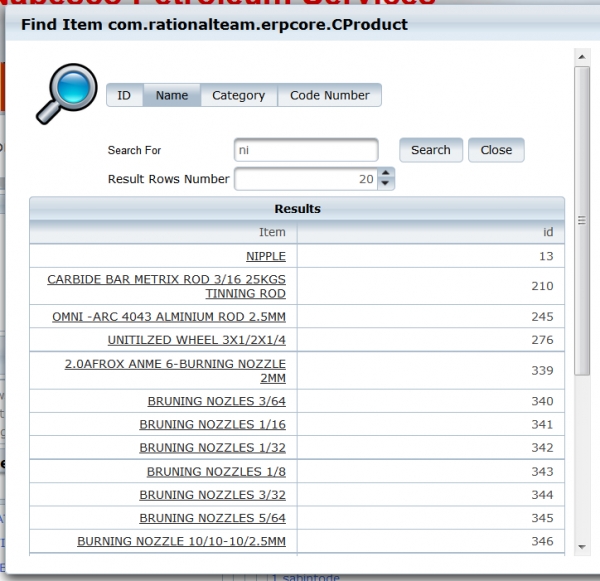
Task: Open the NIPPLE item link
Action: click(x=265, y=256)
